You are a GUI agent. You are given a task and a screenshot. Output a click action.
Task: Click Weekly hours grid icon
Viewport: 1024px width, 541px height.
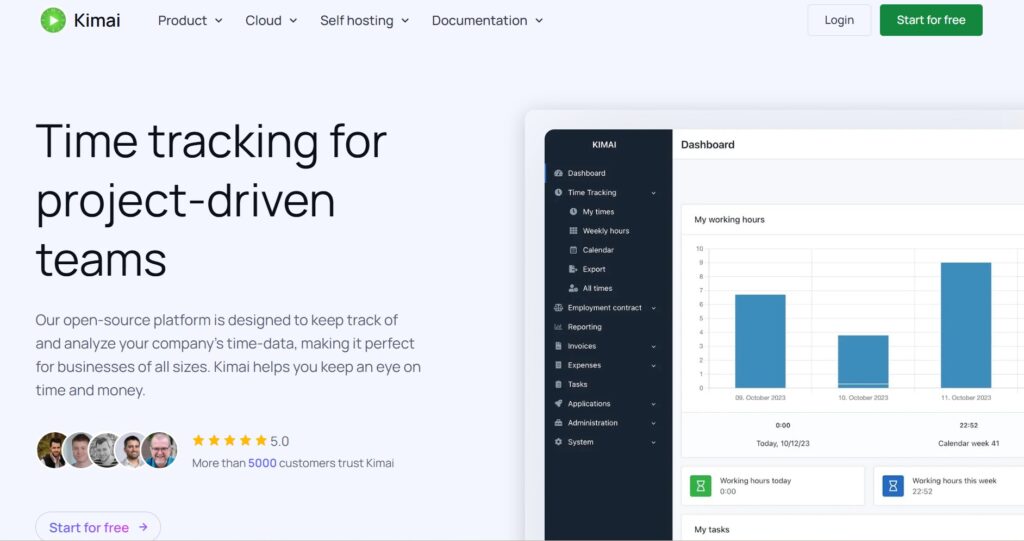pyautogui.click(x=573, y=231)
